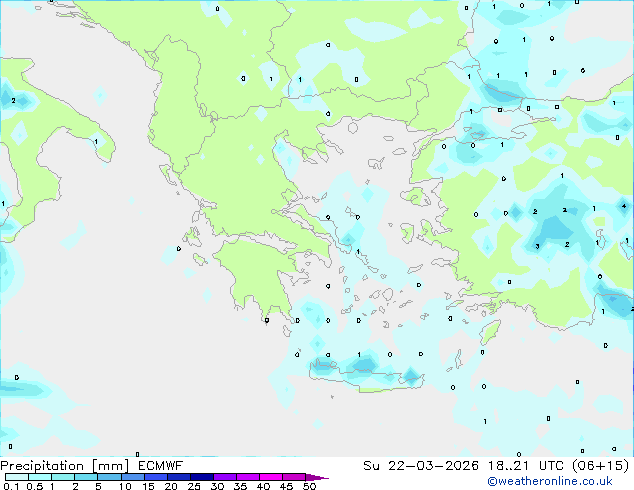Click the above-50 arrow tip of legend
Viewport: 634px width, 490px height.
coord(317,477)
